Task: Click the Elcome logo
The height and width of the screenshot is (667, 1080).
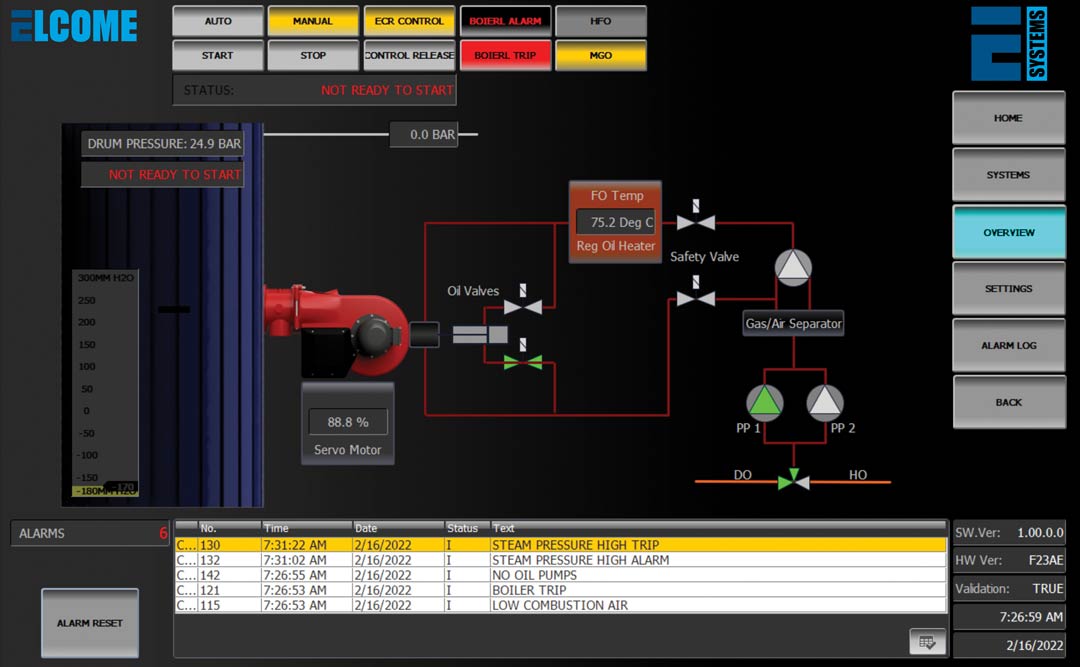Action: coord(74,26)
